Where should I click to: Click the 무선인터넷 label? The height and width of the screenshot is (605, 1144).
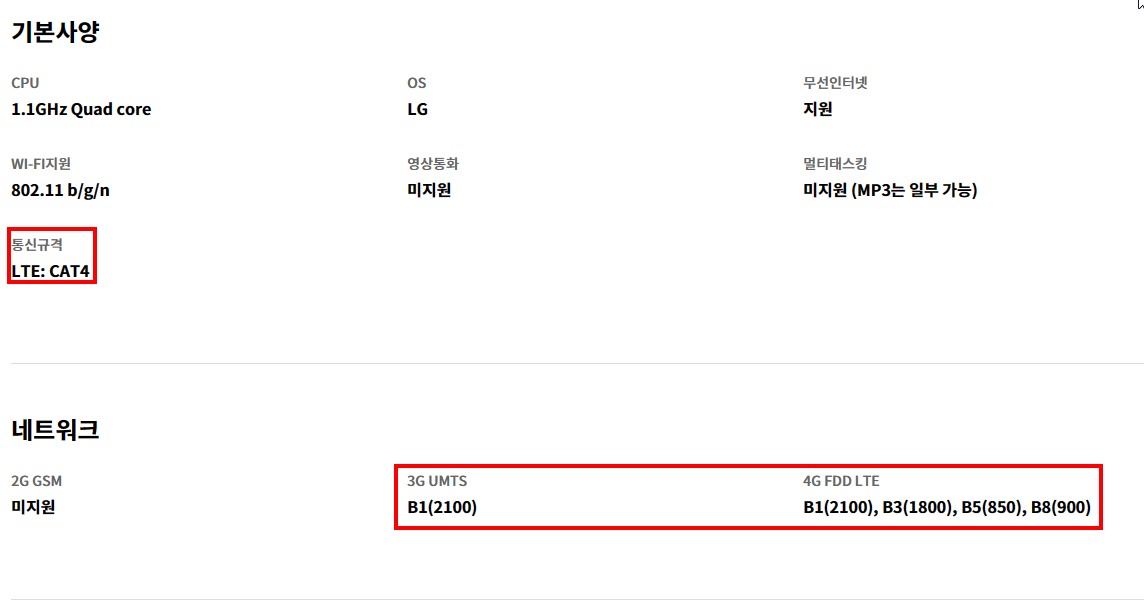pyautogui.click(x=835, y=83)
